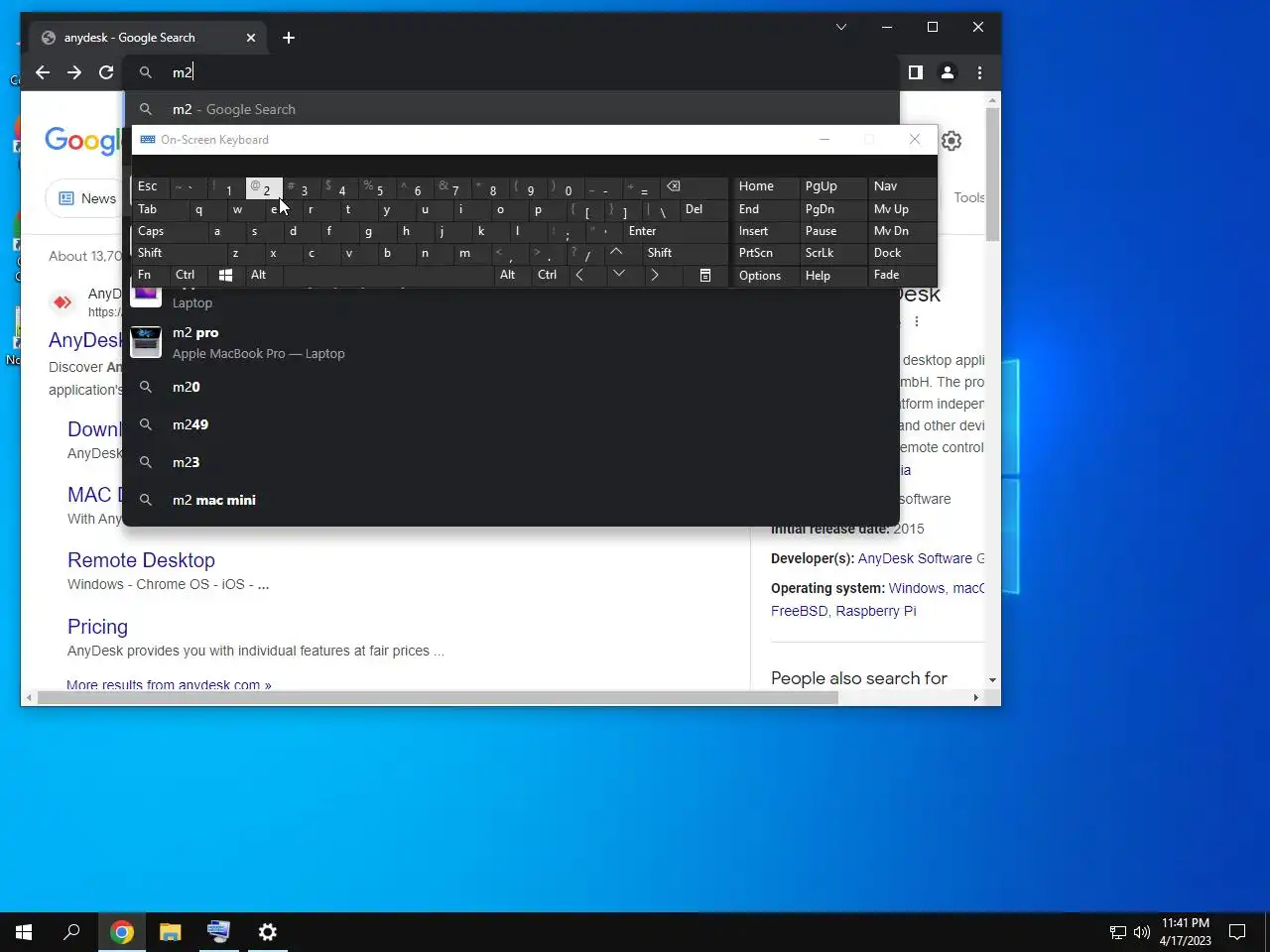Tap the Esc key on On-Screen Keyboard
This screenshot has width=1270, height=952.
click(151, 187)
